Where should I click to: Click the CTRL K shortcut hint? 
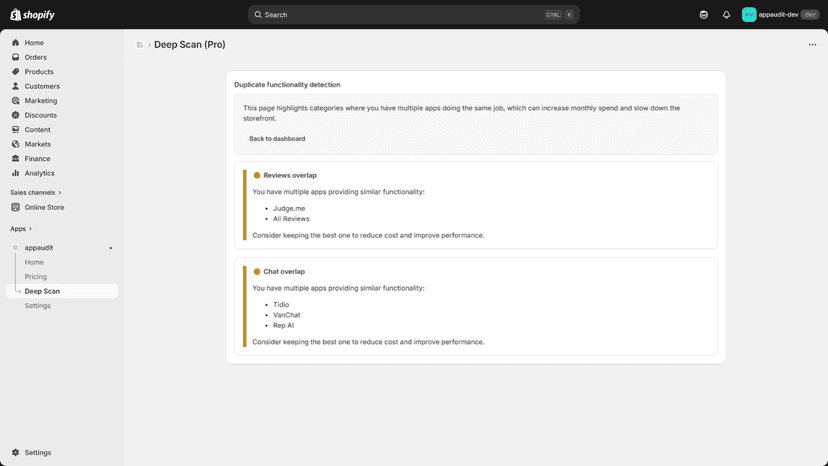(x=559, y=15)
